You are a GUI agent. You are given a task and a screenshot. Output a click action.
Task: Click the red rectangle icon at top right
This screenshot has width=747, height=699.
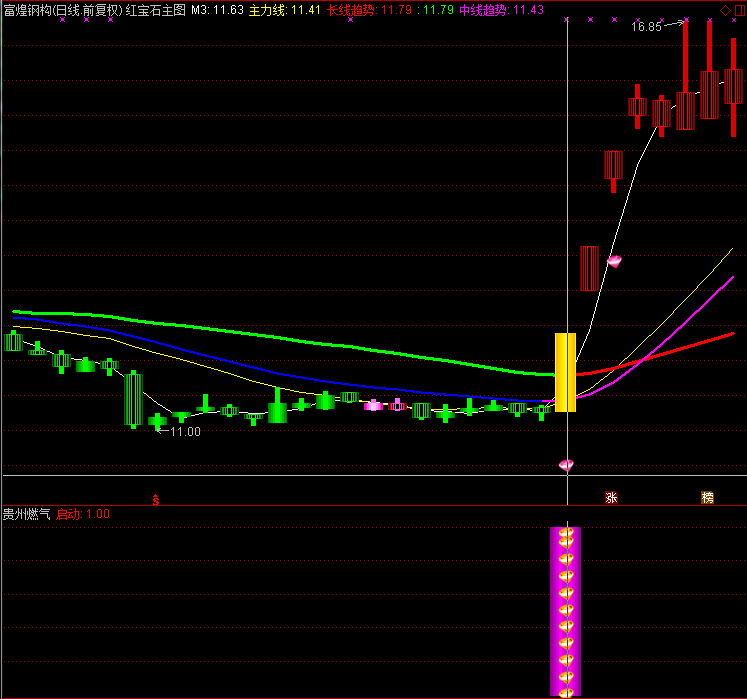739,9
